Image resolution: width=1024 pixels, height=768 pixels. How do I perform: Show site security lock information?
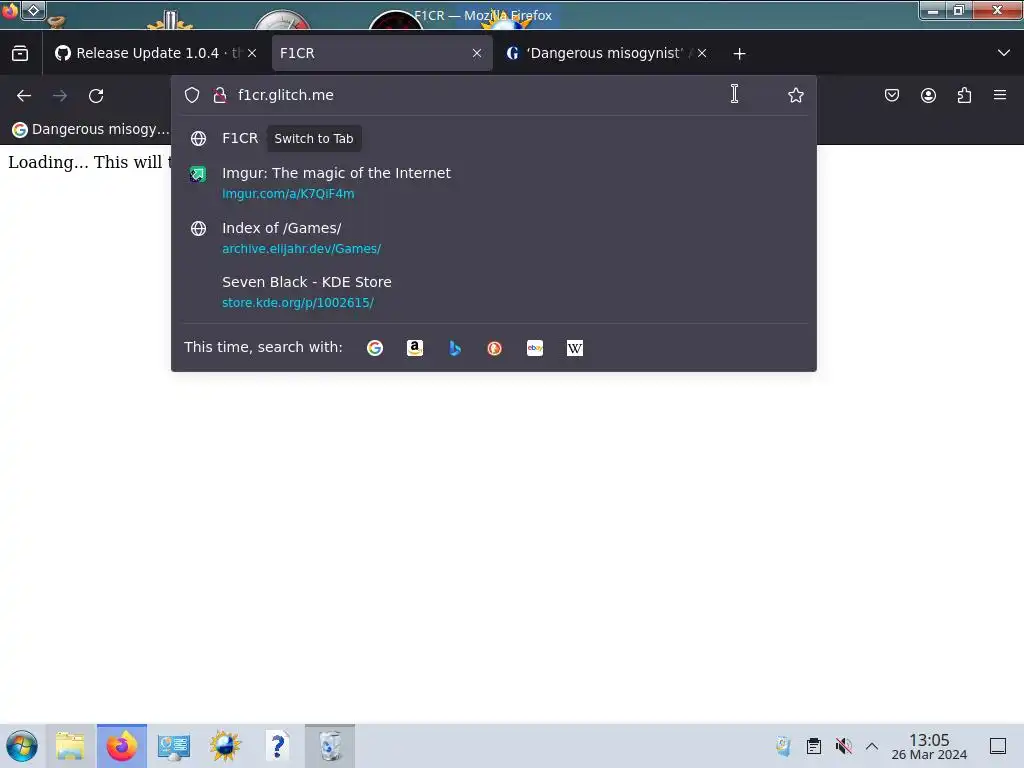(220, 95)
